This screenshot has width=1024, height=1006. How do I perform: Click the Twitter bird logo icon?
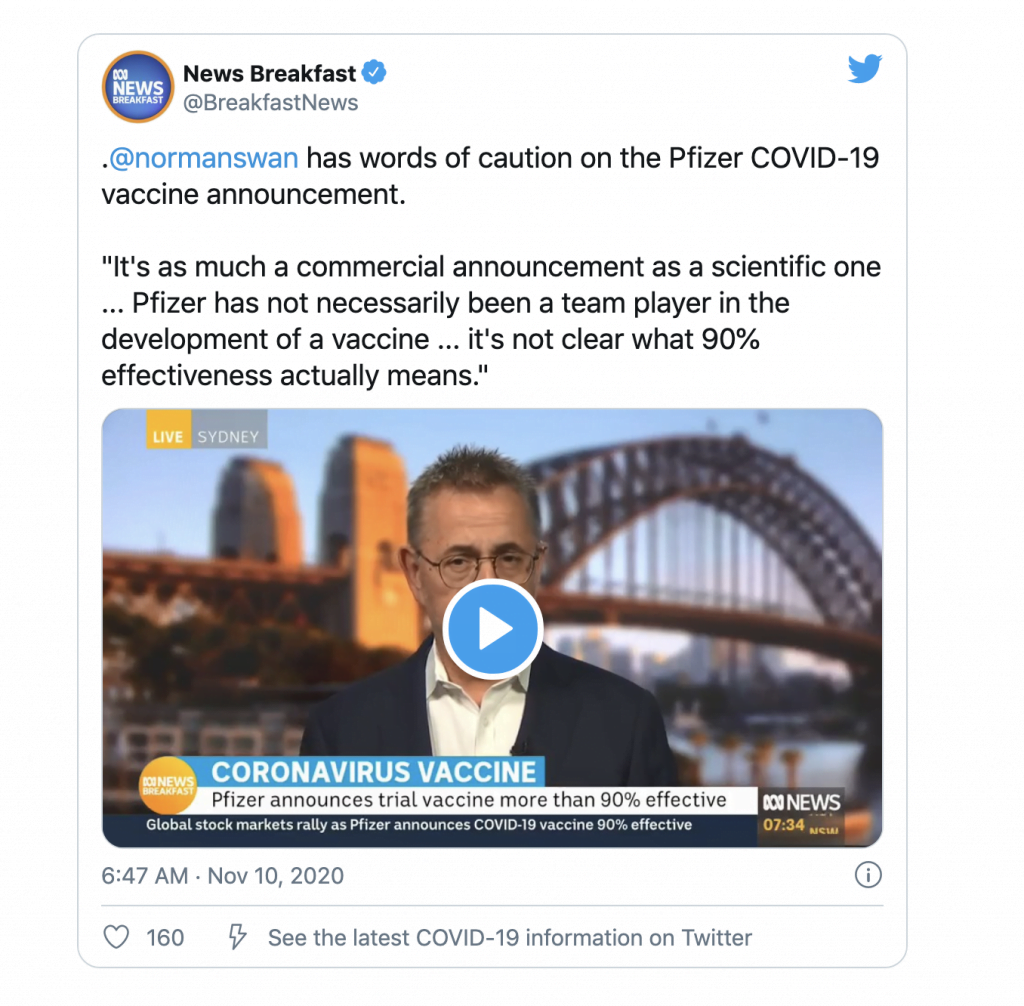pyautogui.click(x=865, y=69)
